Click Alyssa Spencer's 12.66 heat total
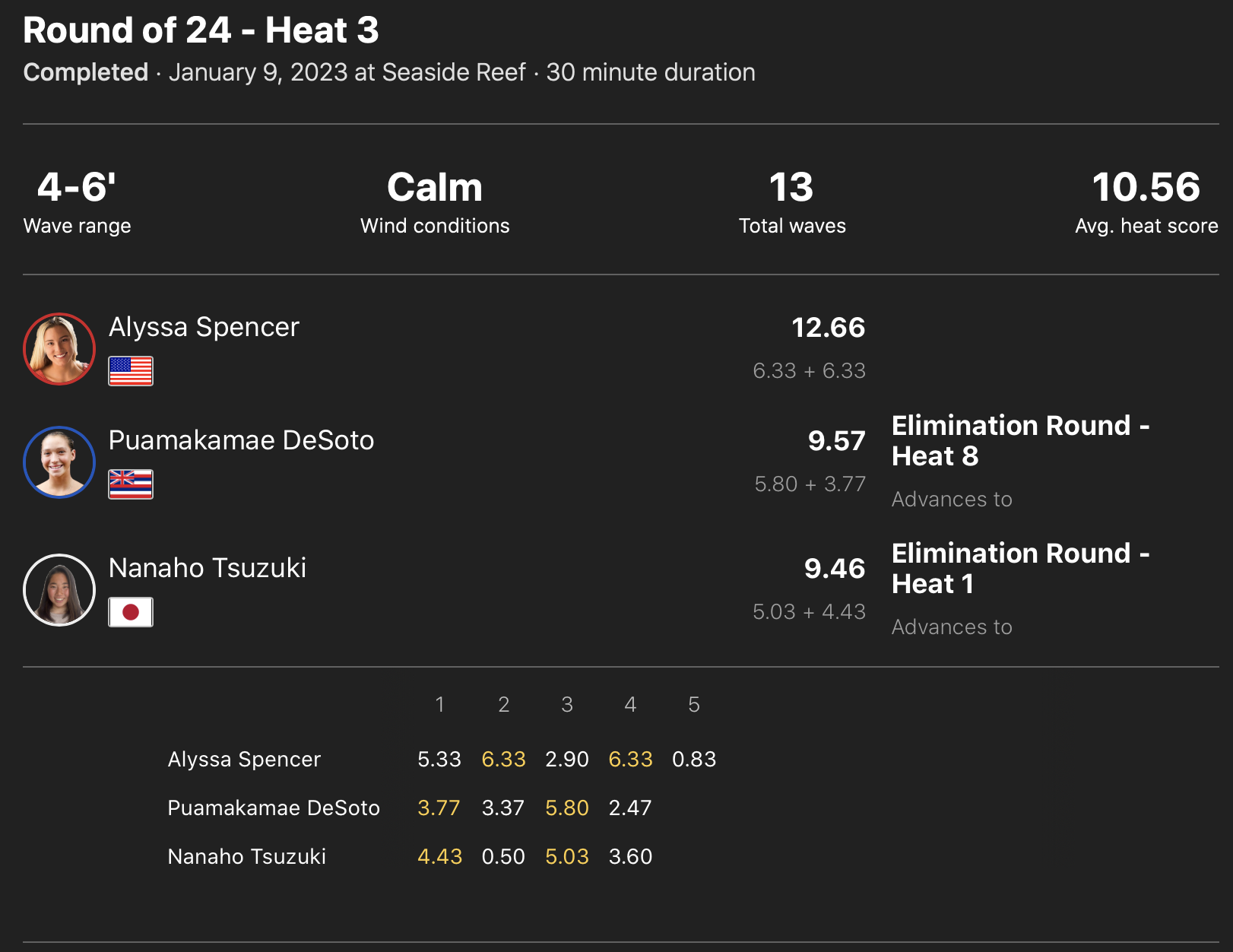1233x952 pixels. (x=828, y=328)
